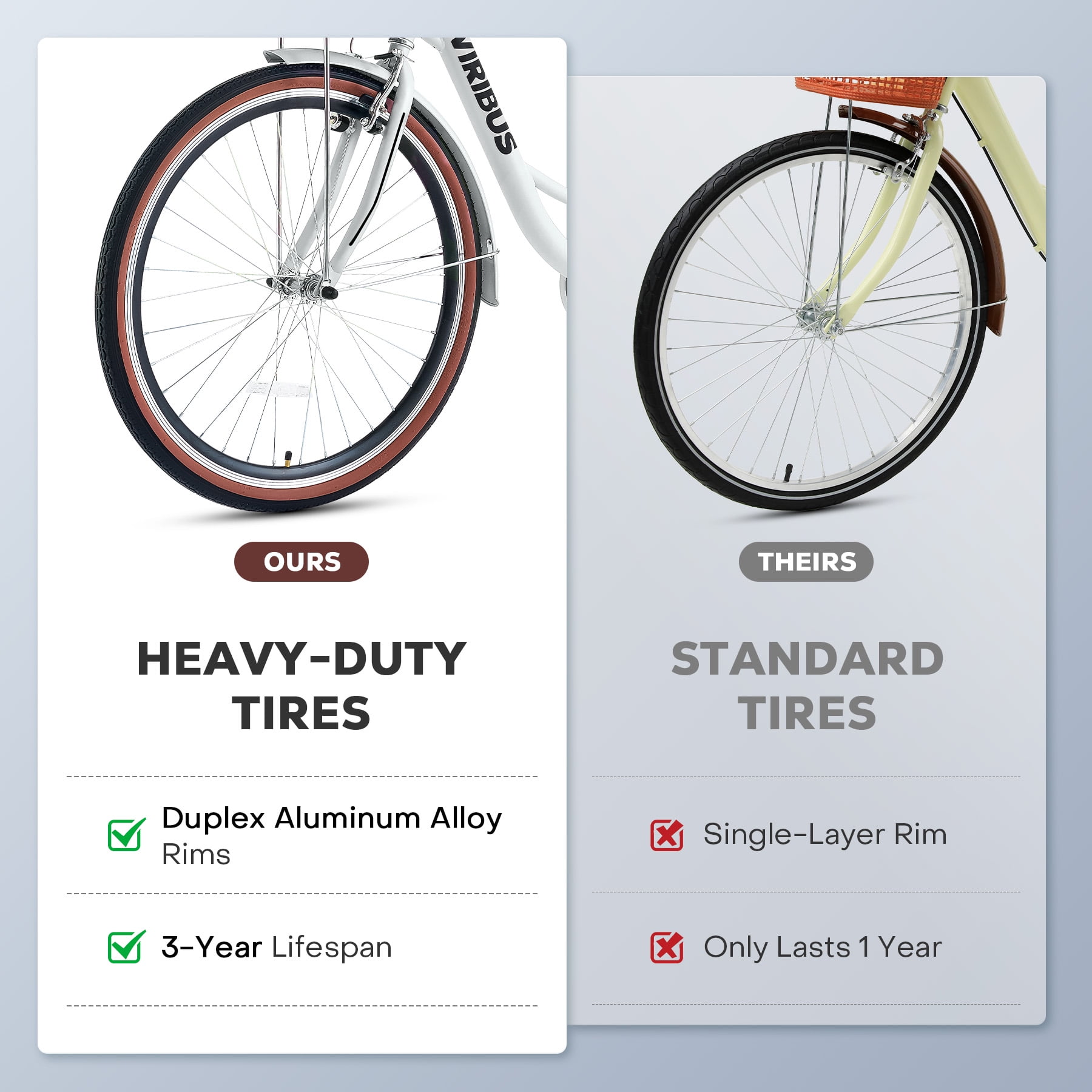Click the red X beside Single-Layer Rim
Screen dimensions: 1092x1092
667,835
